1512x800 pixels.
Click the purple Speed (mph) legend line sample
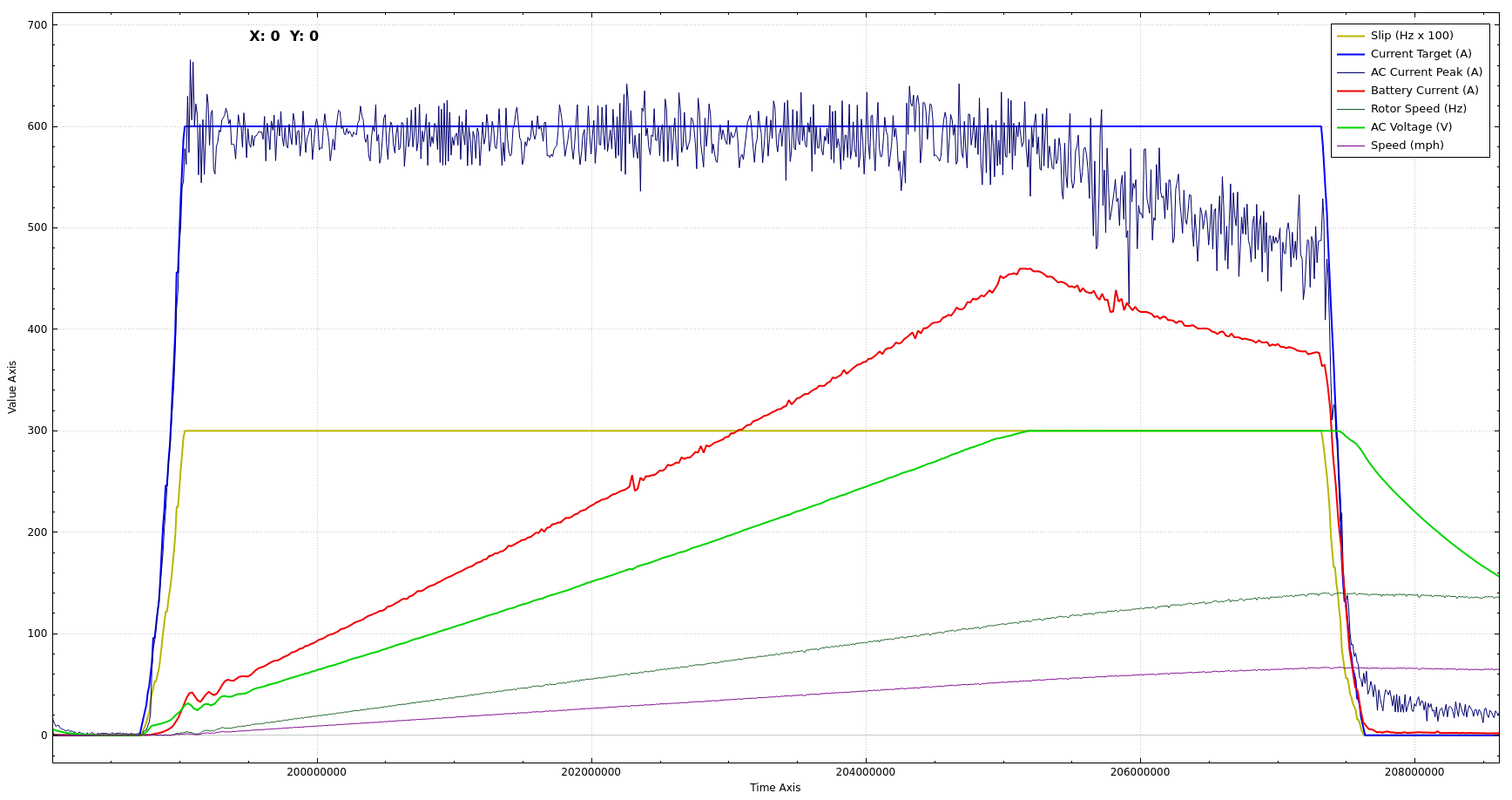pos(1351,146)
